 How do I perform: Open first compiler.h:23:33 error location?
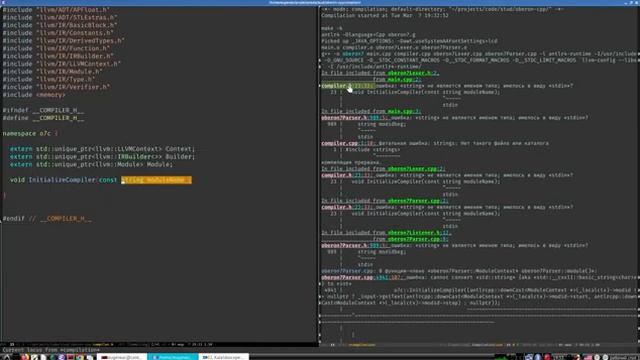click(347, 86)
